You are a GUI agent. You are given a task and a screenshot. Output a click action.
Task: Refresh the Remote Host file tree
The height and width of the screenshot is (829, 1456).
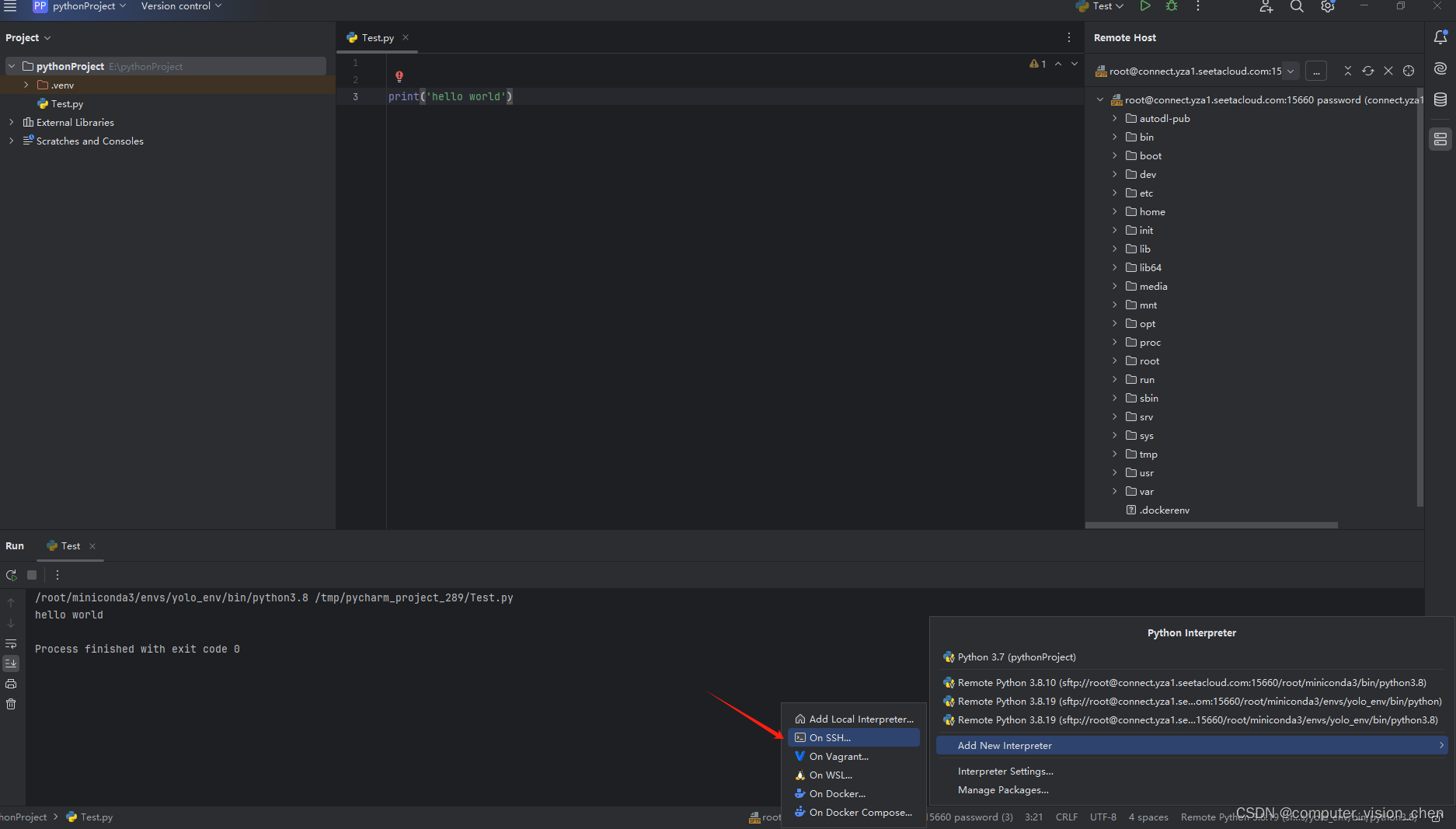[1368, 71]
